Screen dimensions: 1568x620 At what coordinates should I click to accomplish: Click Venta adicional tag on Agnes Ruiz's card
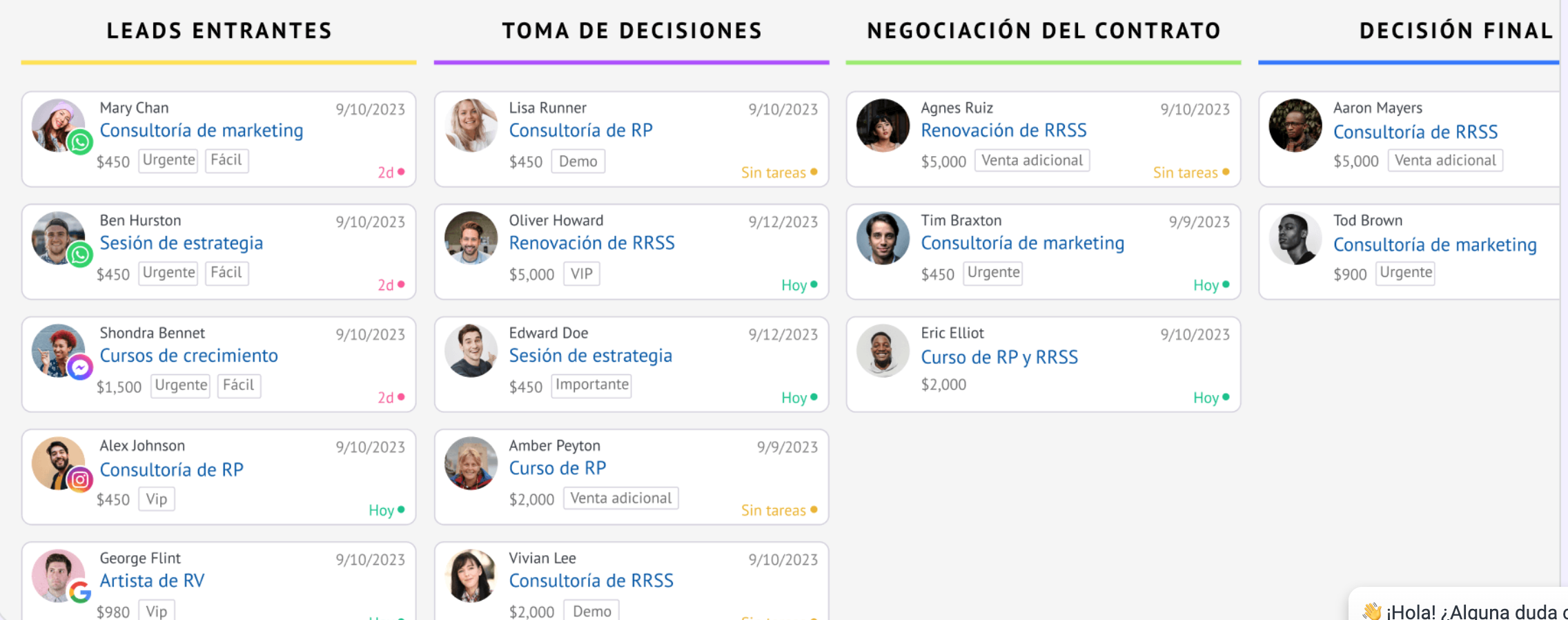[x=1031, y=161]
